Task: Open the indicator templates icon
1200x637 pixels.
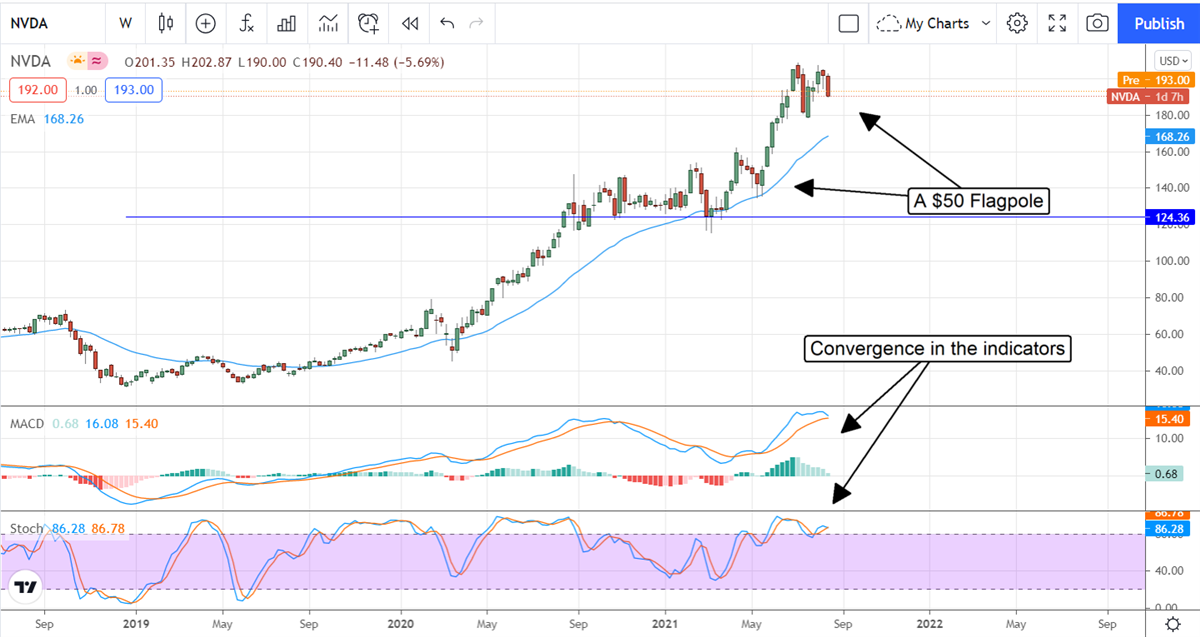Action: (328, 23)
